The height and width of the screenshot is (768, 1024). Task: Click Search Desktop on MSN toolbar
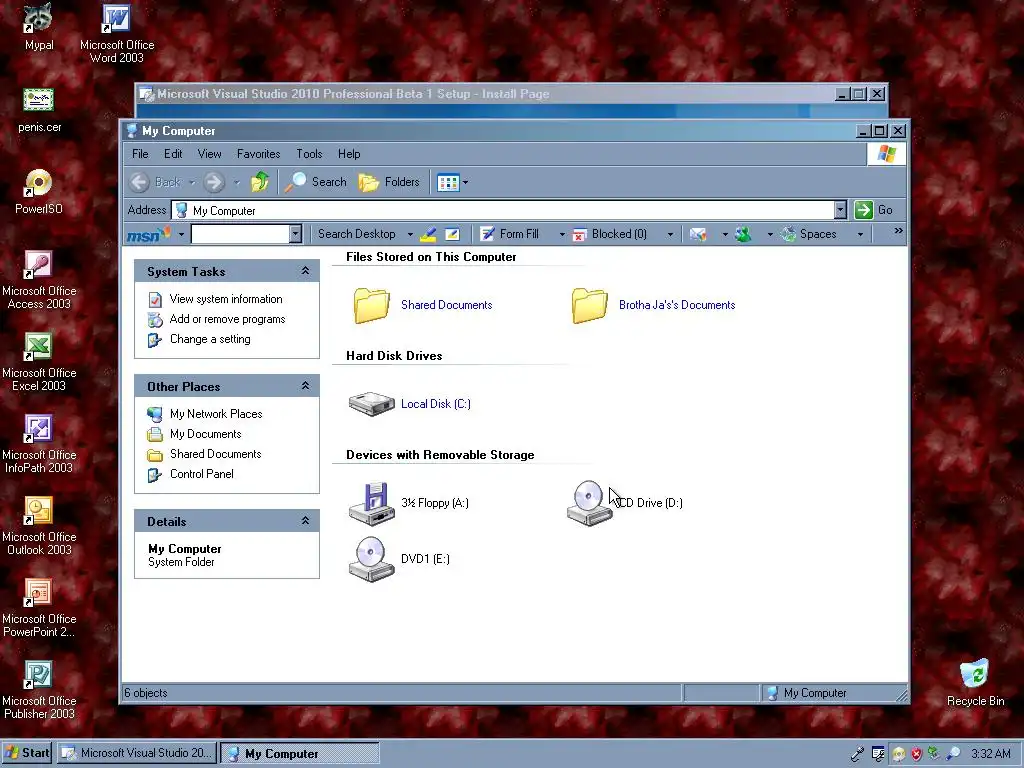pyautogui.click(x=357, y=234)
